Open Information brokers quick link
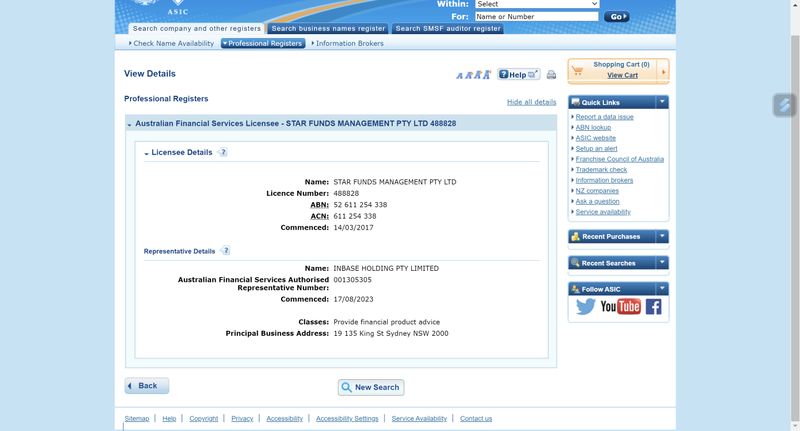Screen dimensions: 800x431 604,180
